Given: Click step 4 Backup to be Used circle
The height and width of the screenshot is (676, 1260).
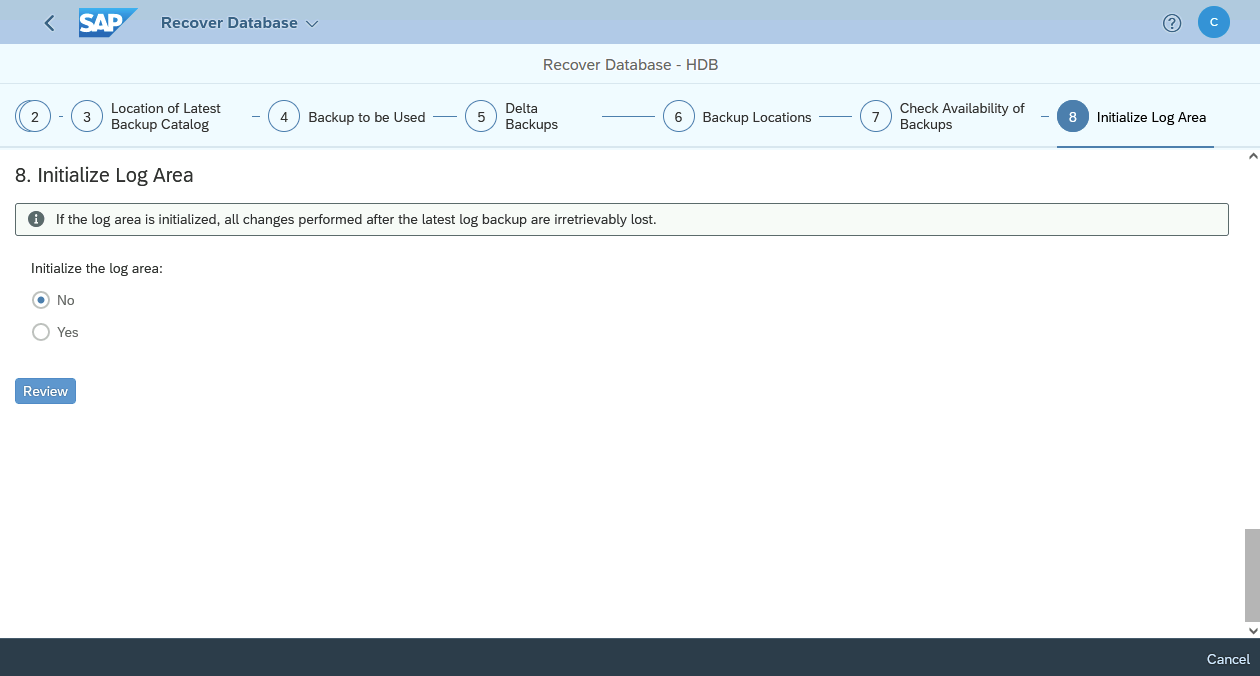Looking at the screenshot, I should [283, 116].
